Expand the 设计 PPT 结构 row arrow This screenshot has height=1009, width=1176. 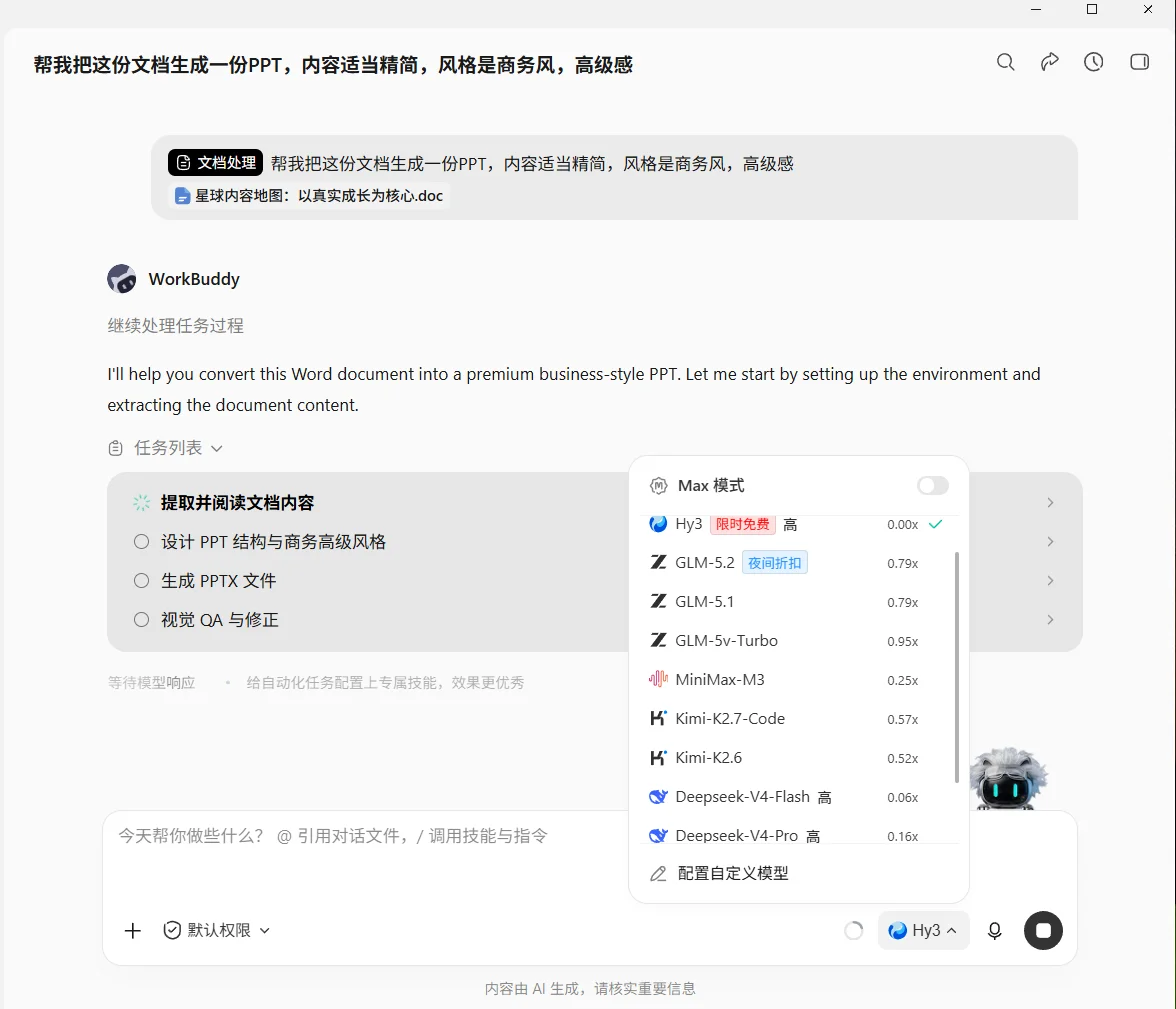[1050, 542]
